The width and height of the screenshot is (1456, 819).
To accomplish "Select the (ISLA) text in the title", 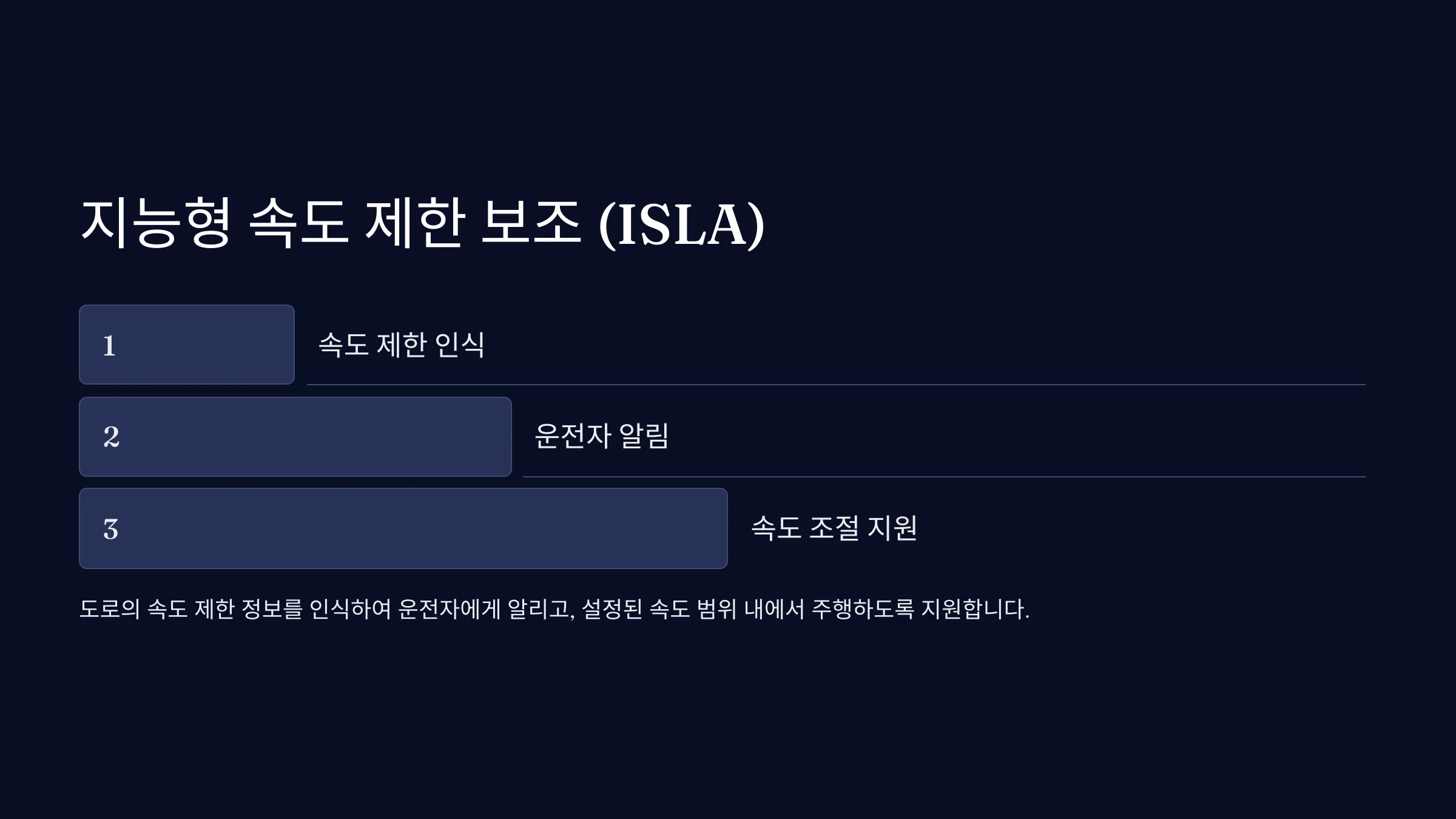I will pos(681,224).
